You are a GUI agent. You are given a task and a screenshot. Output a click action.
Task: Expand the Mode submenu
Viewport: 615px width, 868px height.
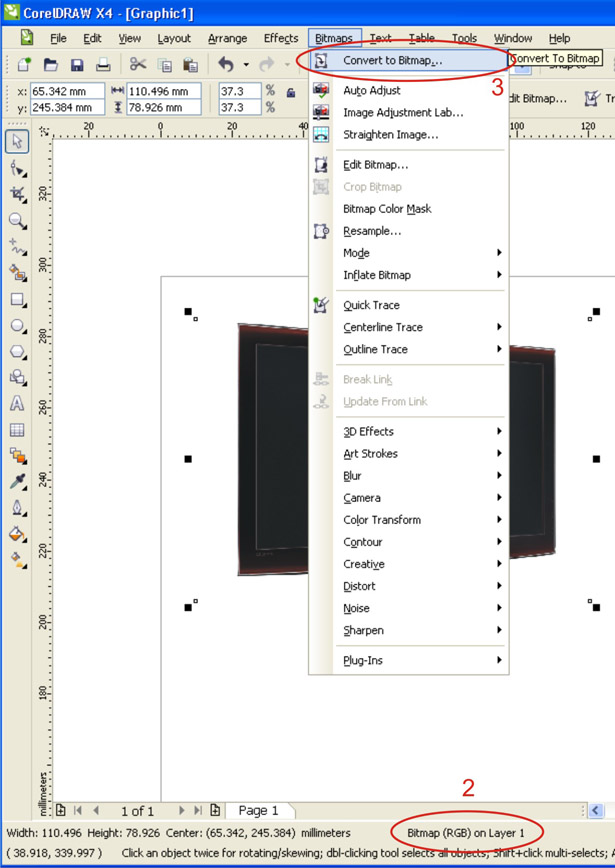point(421,253)
